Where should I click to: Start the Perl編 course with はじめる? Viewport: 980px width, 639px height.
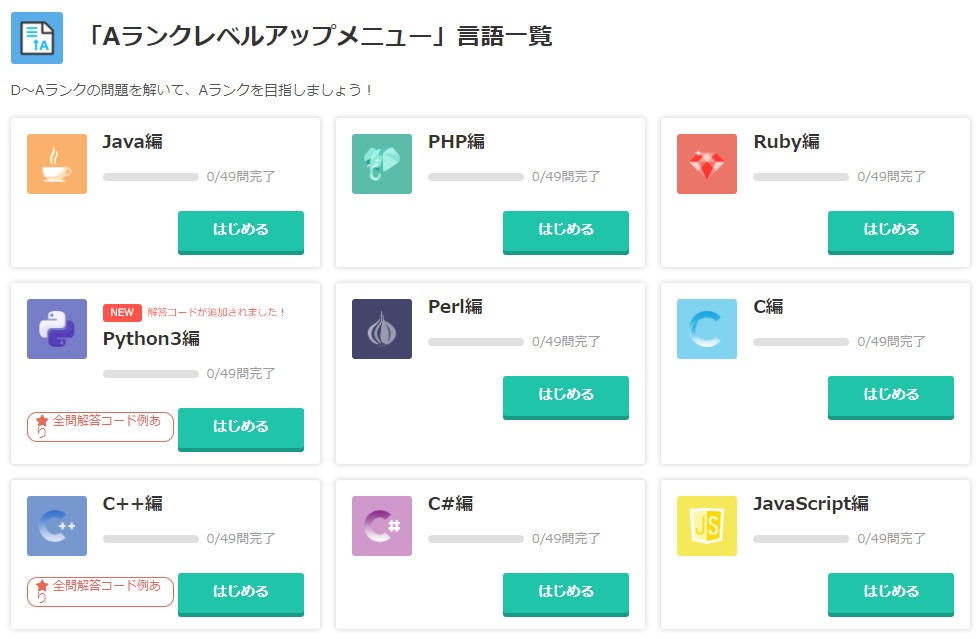click(566, 397)
